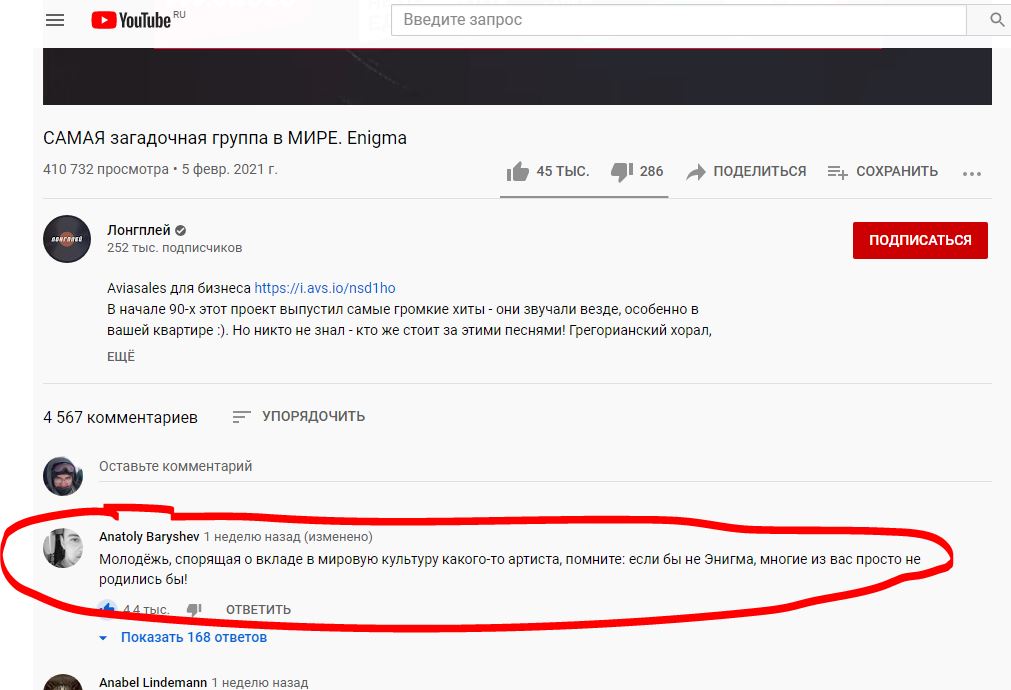Click '4 567 комментариев' count text
Screen dimensions: 1011x690
pos(121,417)
